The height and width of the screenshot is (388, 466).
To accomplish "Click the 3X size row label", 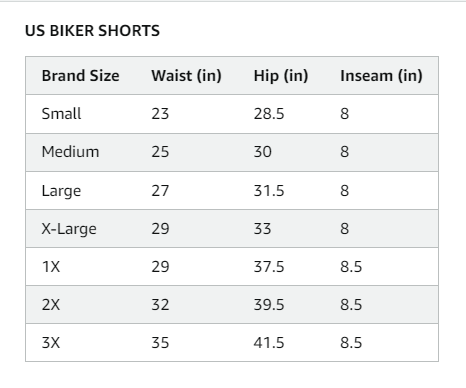I will tap(51, 343).
